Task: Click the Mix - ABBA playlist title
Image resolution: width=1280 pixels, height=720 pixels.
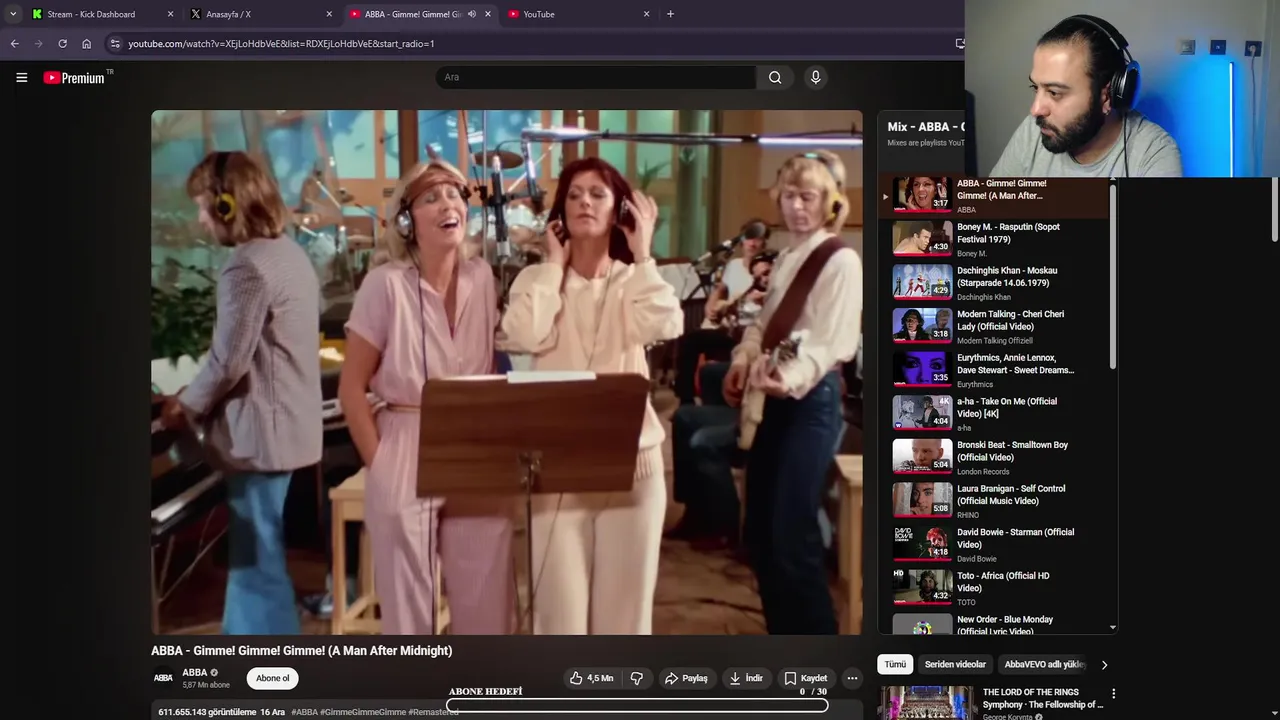Action: point(926,127)
